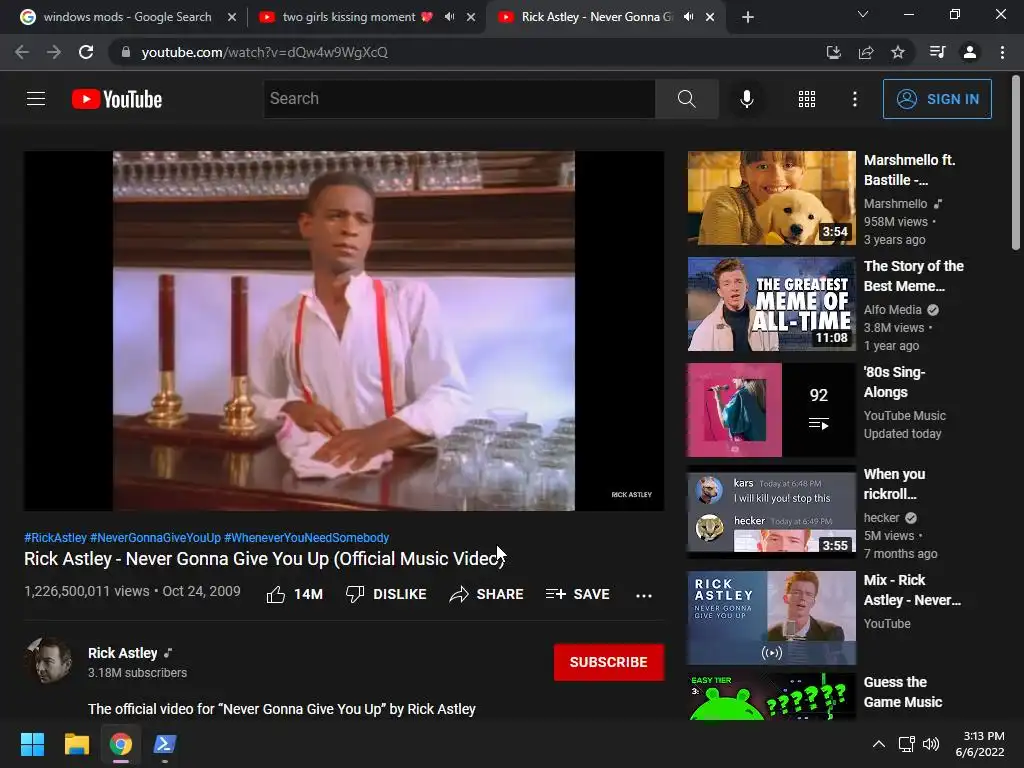Open Rick Astley channel avatar
This screenshot has height=768, width=1024.
48,660
